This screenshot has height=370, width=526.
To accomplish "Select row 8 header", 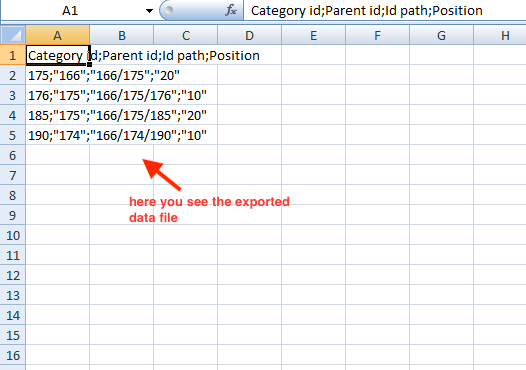I will coord(13,195).
